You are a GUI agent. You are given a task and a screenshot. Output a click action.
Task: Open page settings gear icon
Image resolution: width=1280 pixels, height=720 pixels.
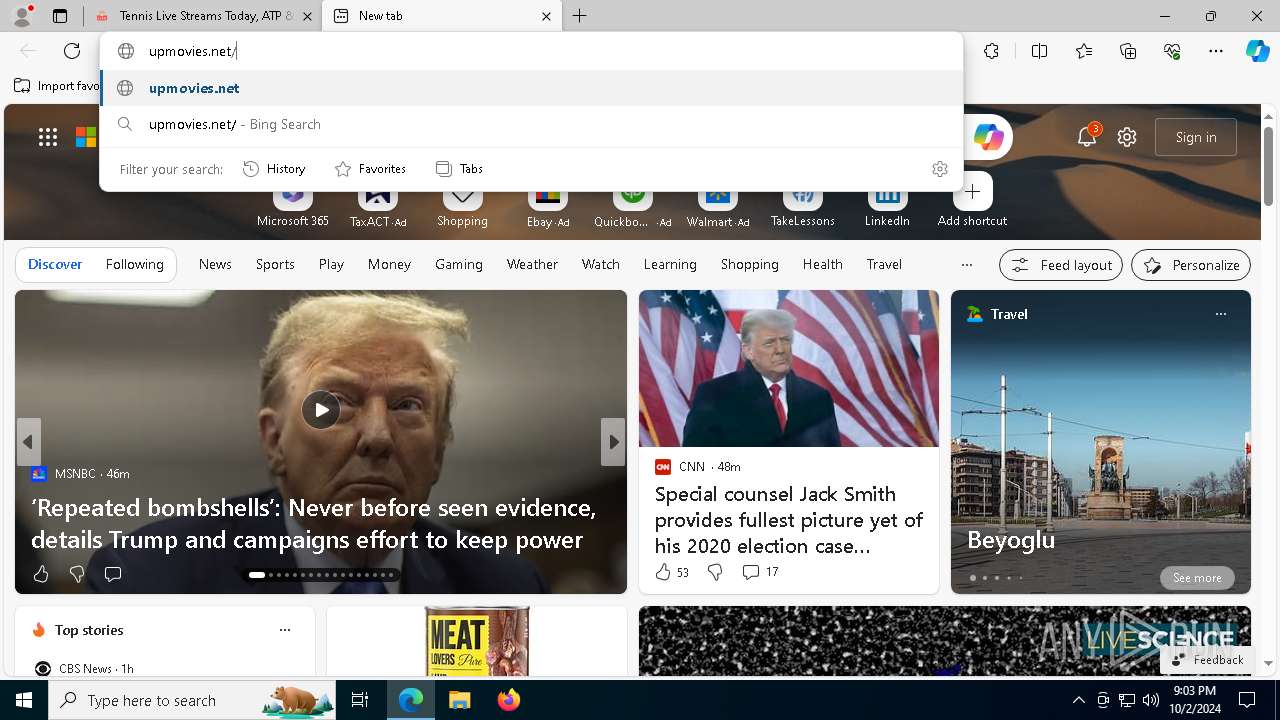click(x=1127, y=137)
